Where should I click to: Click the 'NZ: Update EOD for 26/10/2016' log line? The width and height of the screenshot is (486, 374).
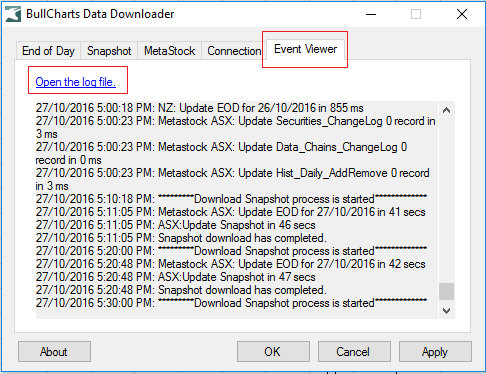tap(199, 108)
